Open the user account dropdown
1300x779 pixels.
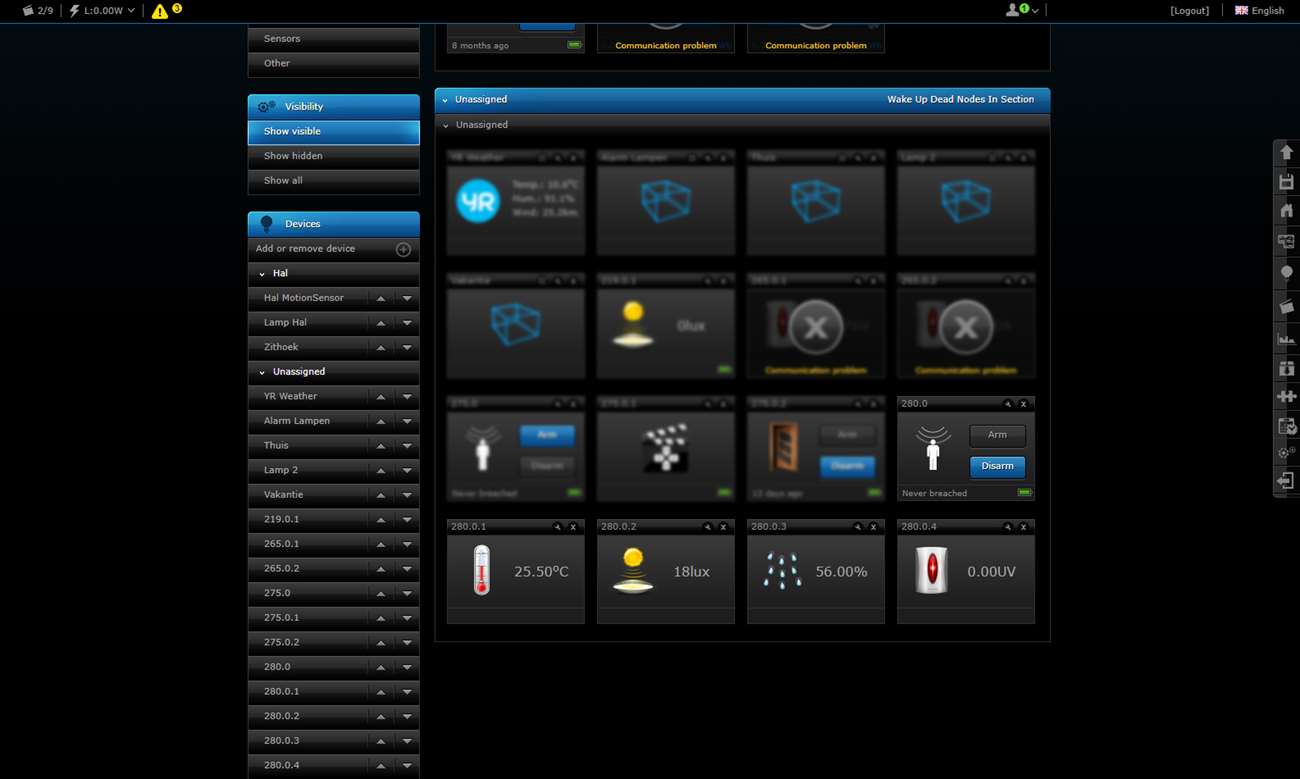(x=1022, y=10)
